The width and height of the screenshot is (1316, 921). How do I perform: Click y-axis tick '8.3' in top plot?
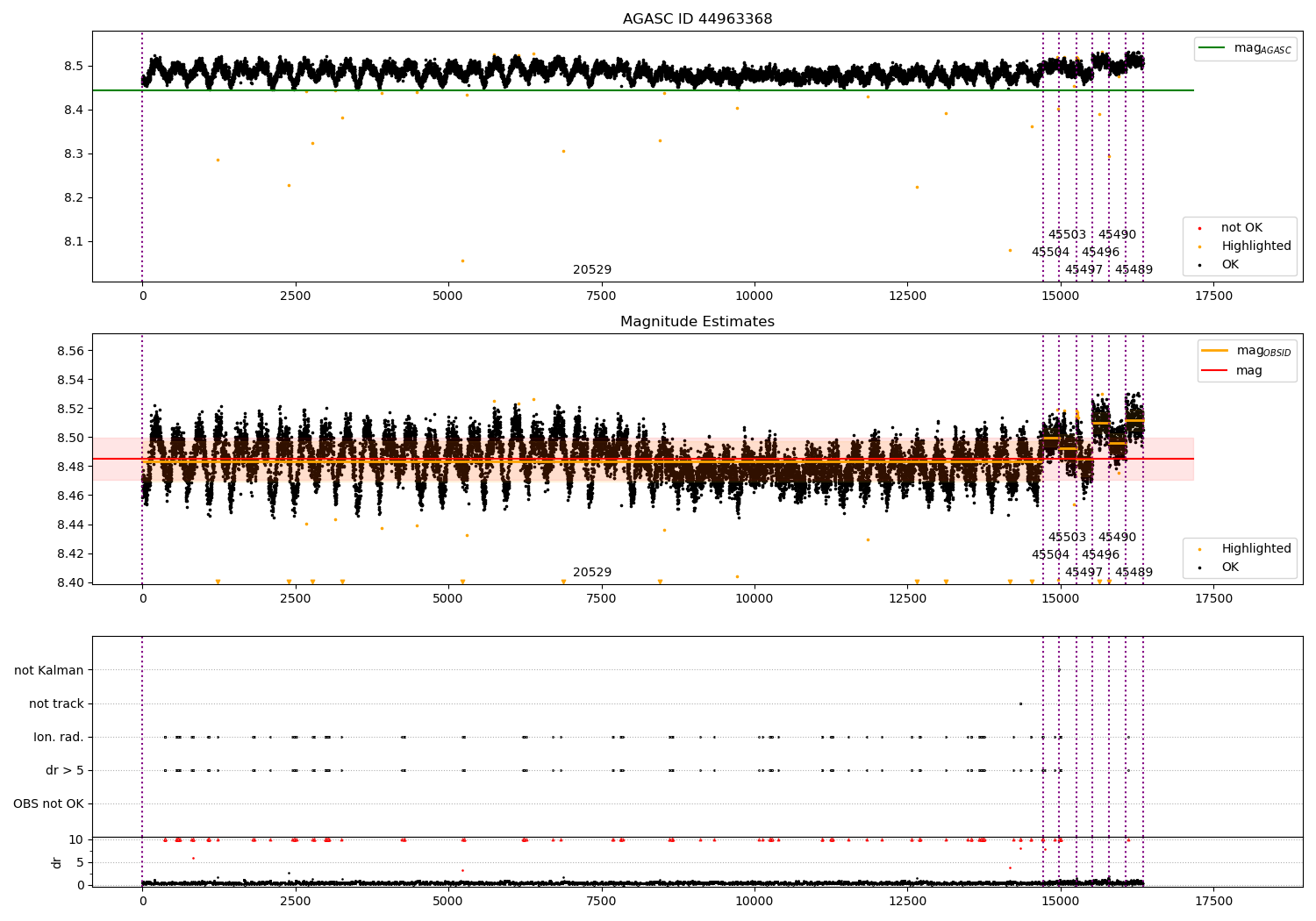[74, 153]
